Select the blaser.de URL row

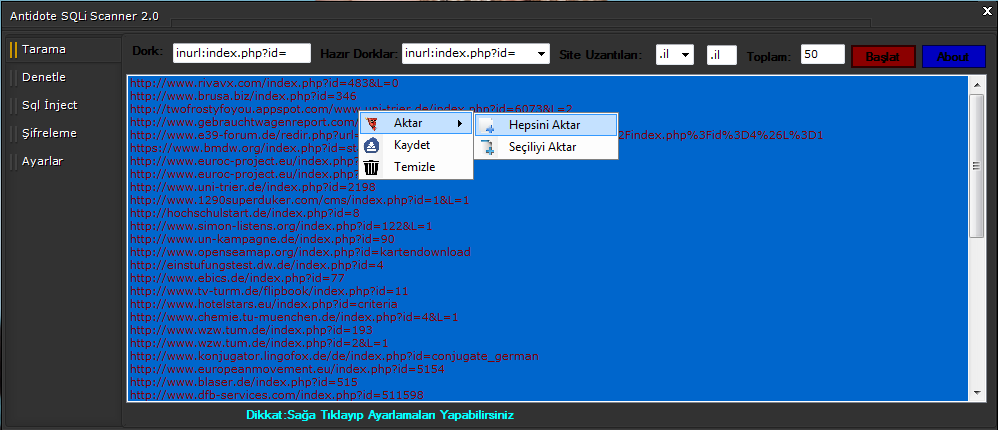pos(244,382)
